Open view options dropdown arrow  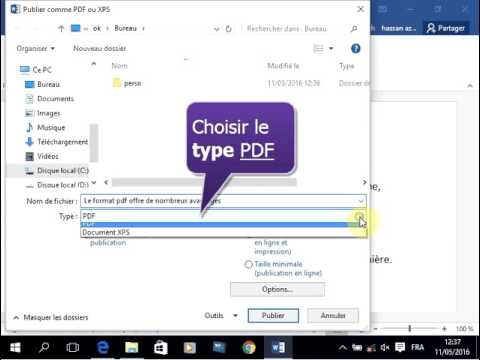point(331,49)
